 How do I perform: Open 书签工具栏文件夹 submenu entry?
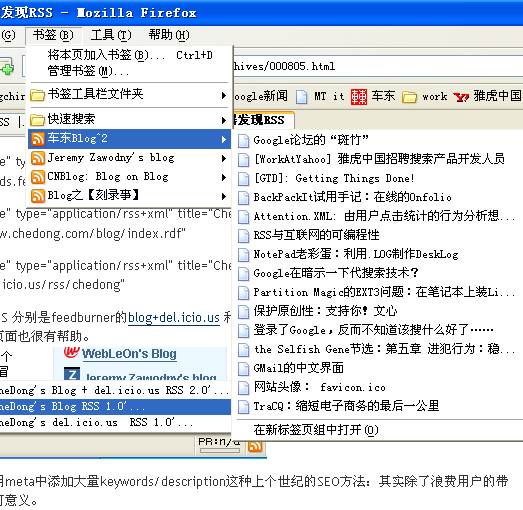[130, 94]
